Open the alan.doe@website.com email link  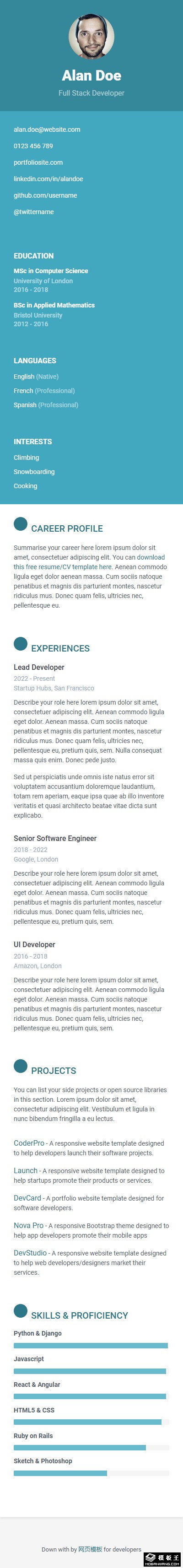coord(47,129)
